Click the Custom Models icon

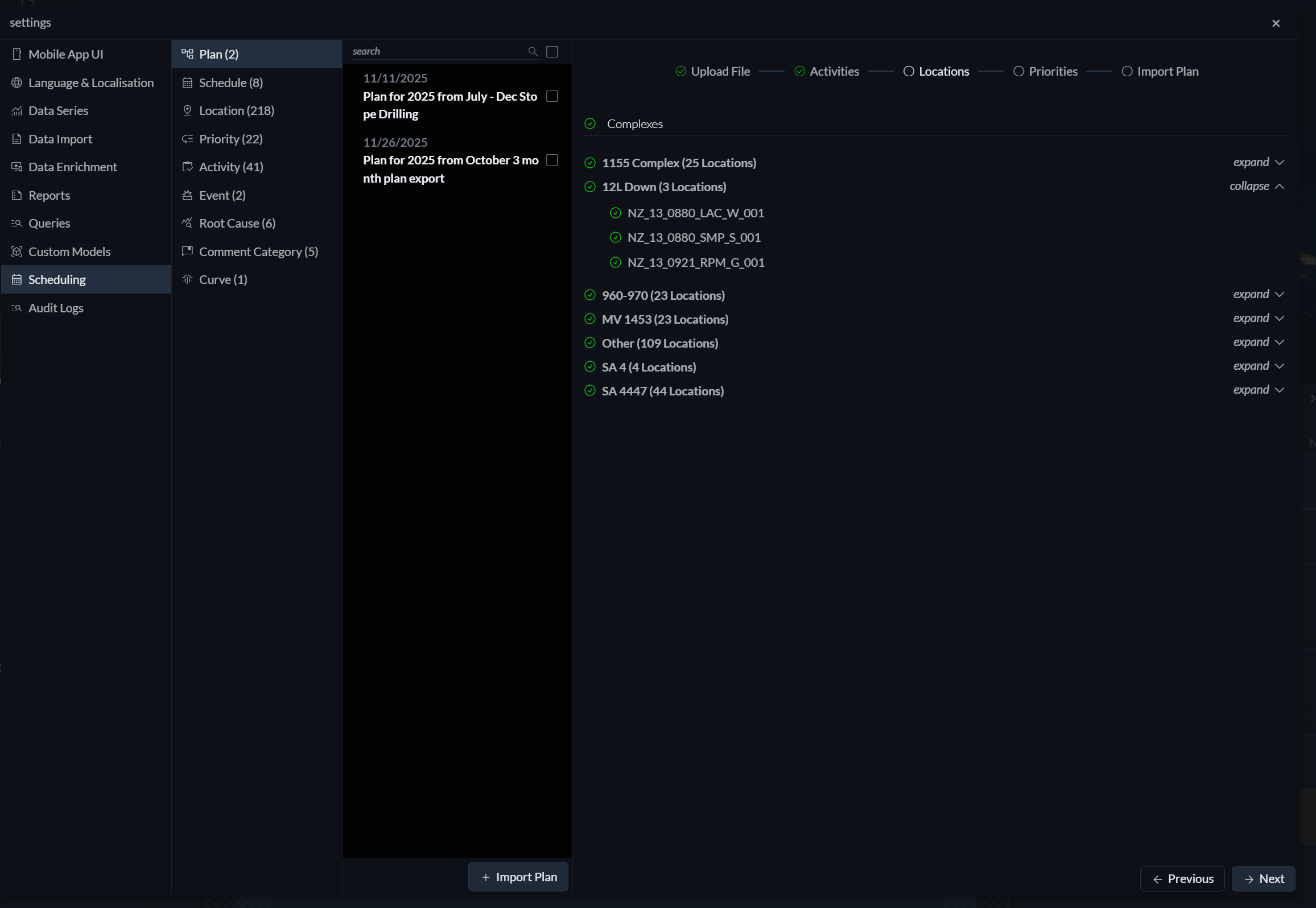tap(17, 251)
